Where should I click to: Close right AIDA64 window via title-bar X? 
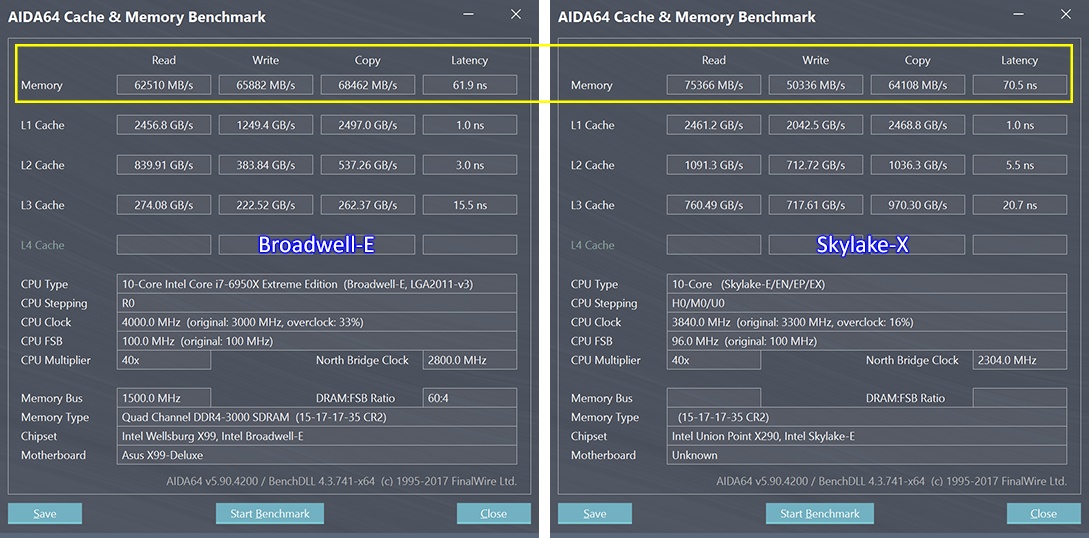click(x=1066, y=15)
